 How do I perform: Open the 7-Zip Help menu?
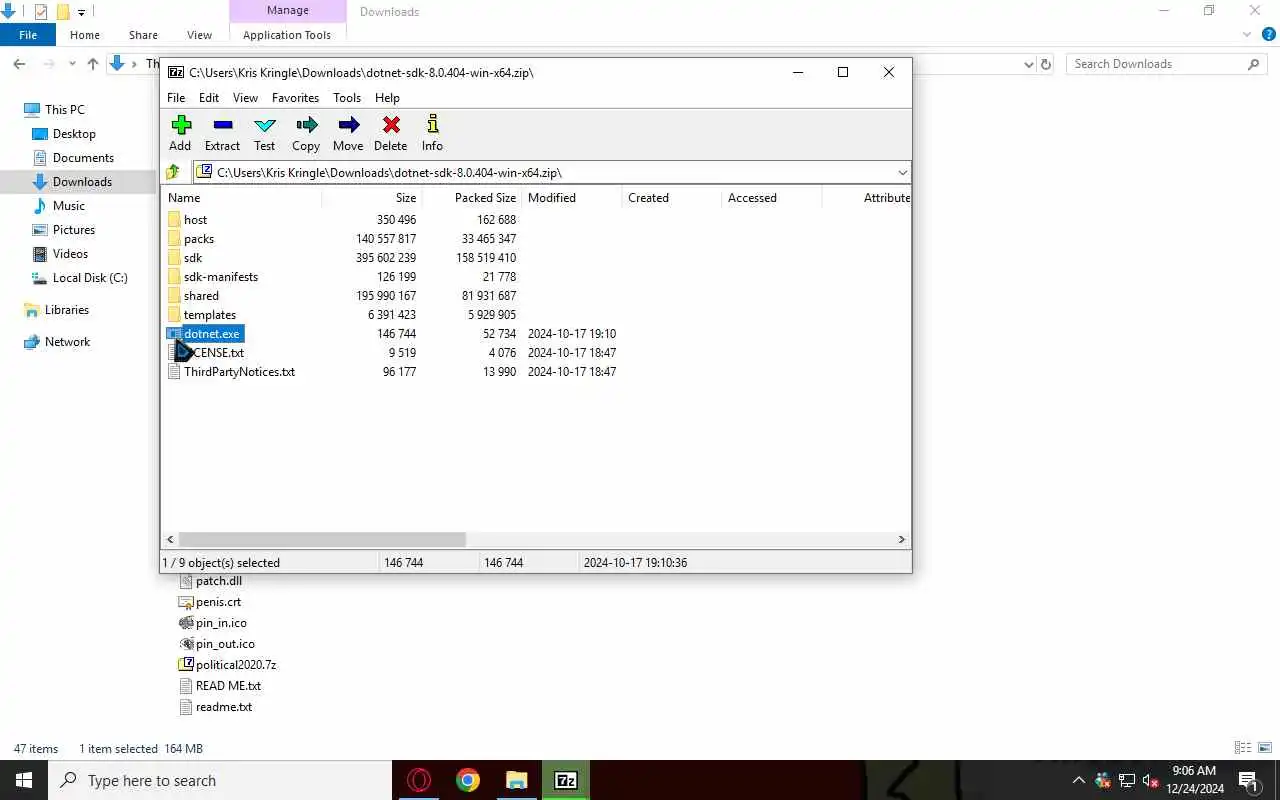click(387, 98)
